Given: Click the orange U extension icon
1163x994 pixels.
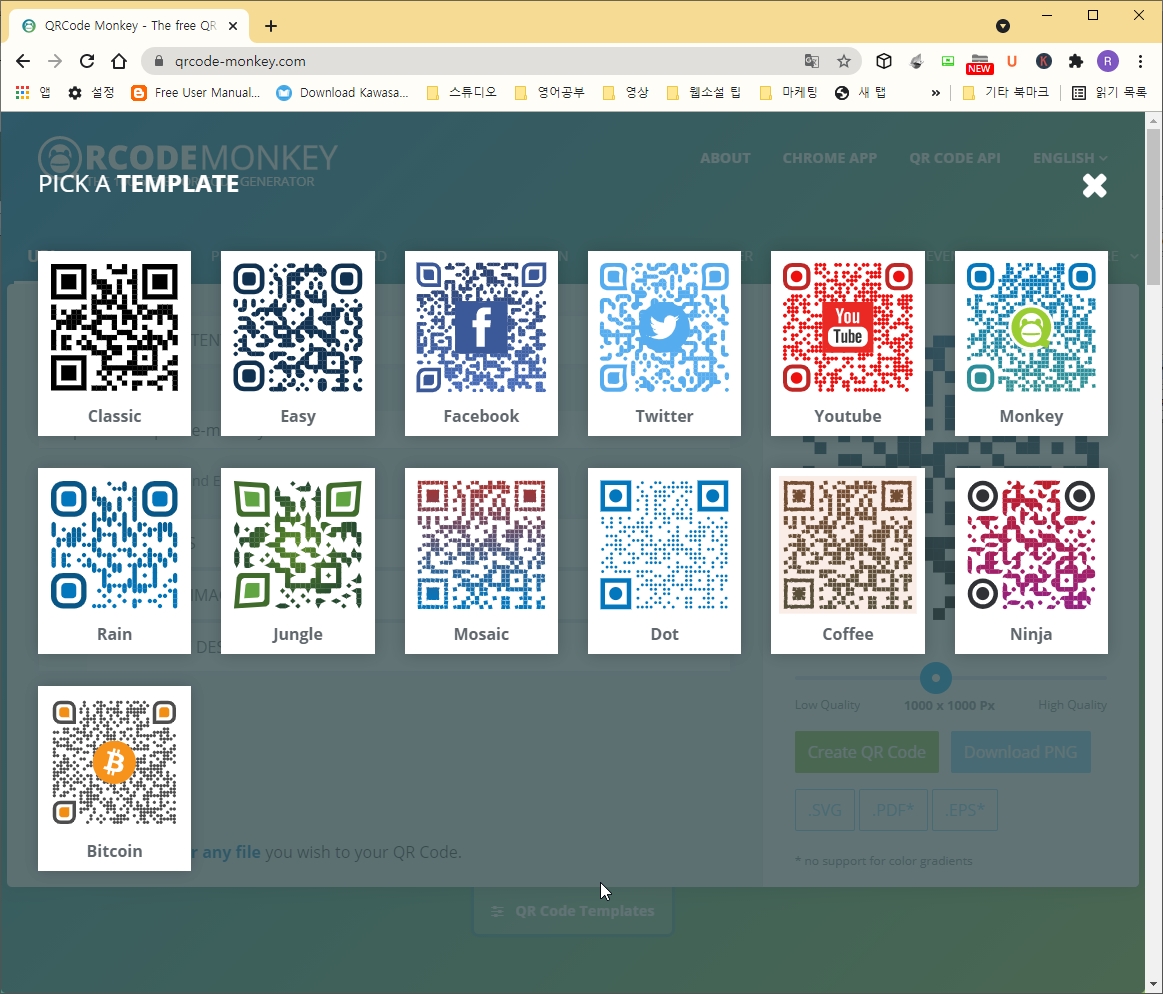Looking at the screenshot, I should (x=1012, y=62).
